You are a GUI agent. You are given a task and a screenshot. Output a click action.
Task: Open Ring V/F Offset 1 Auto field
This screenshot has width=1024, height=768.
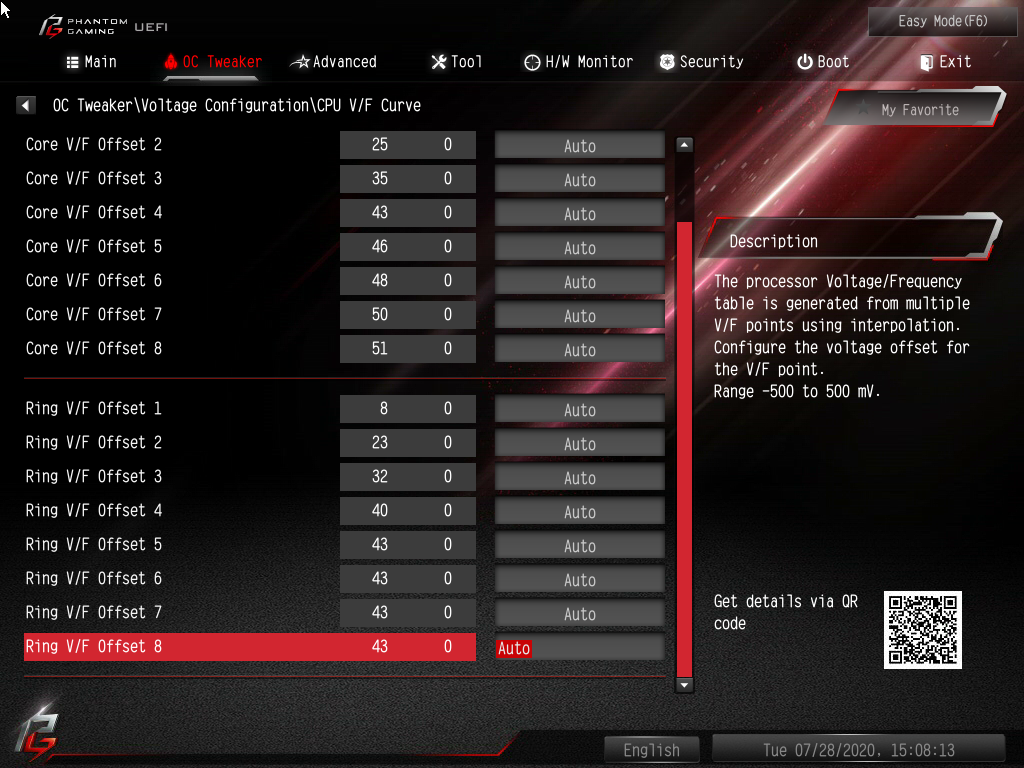(x=579, y=409)
